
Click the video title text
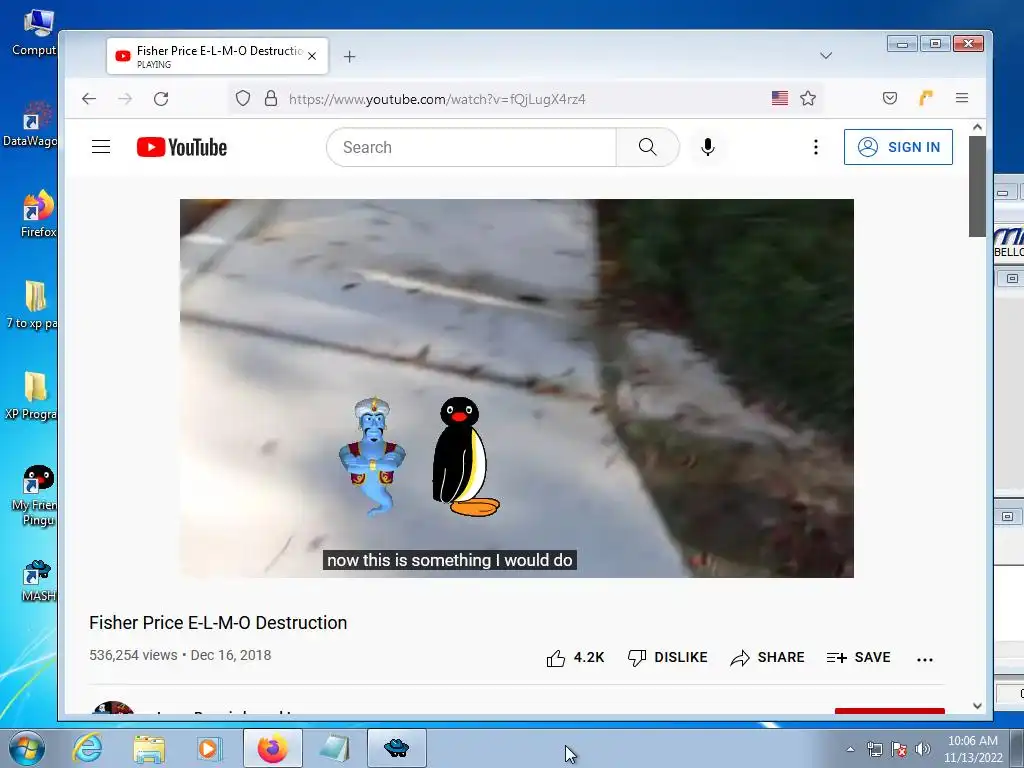pos(218,623)
